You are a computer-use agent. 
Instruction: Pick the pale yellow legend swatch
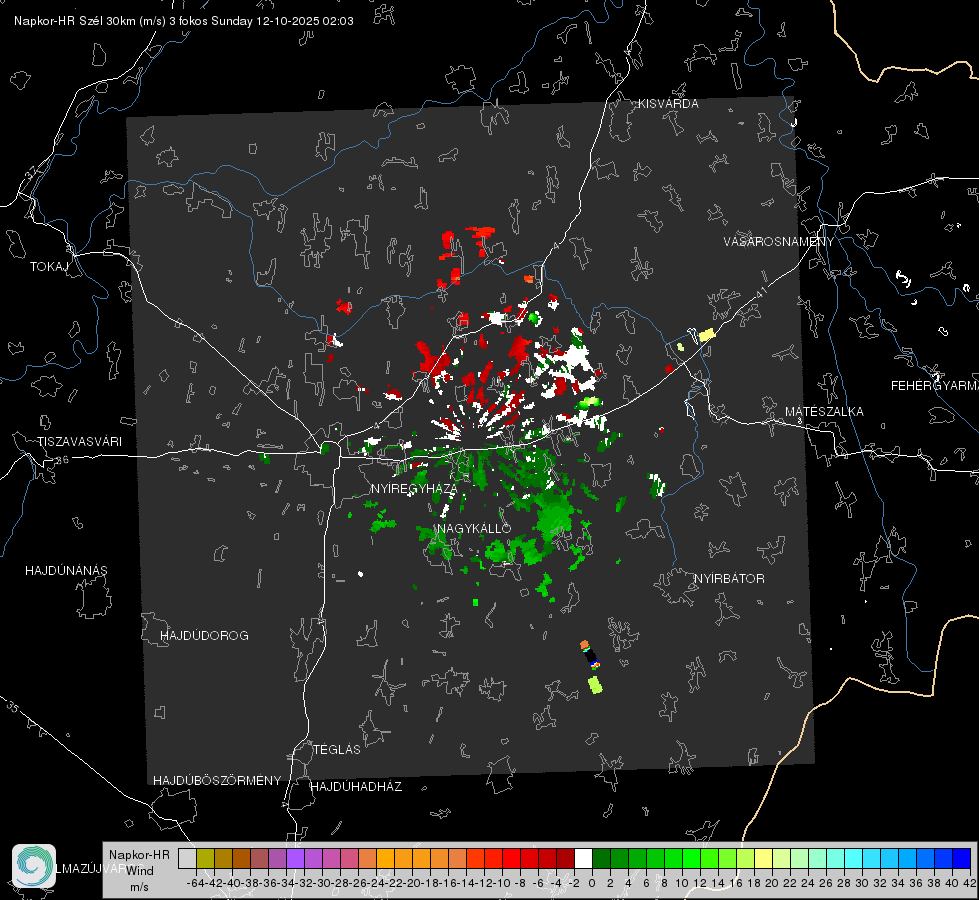tap(763, 858)
